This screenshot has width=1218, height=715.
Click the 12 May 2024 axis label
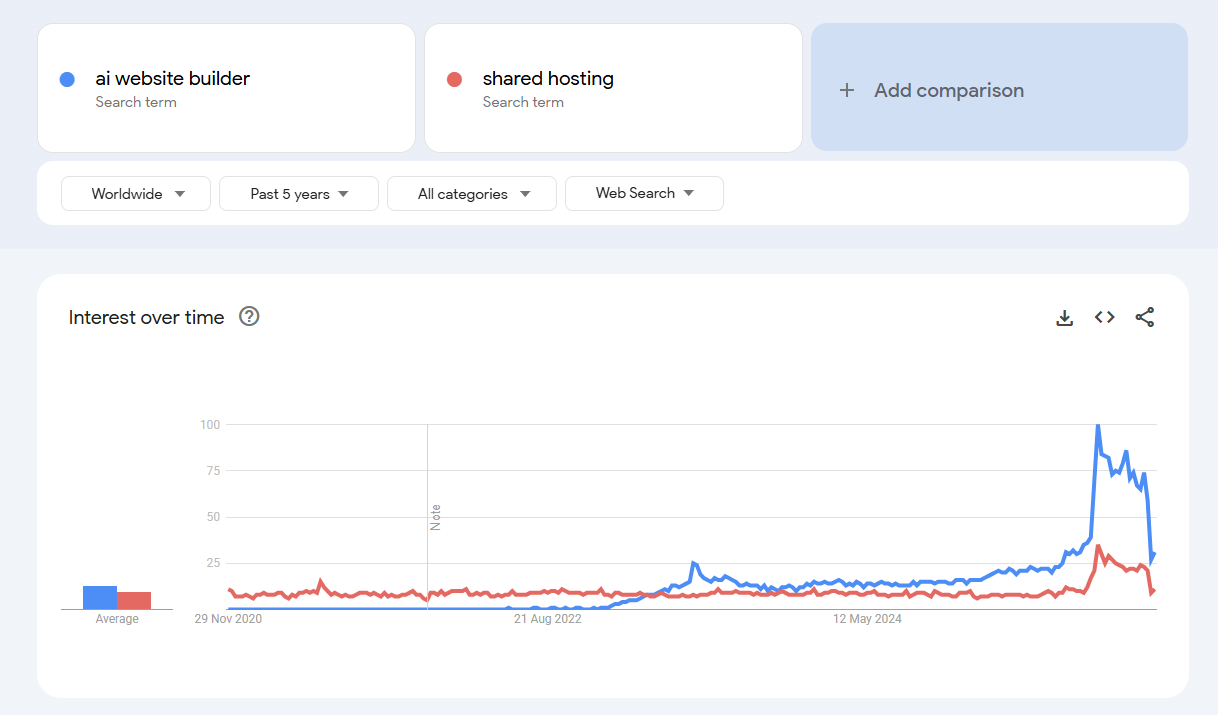click(866, 618)
